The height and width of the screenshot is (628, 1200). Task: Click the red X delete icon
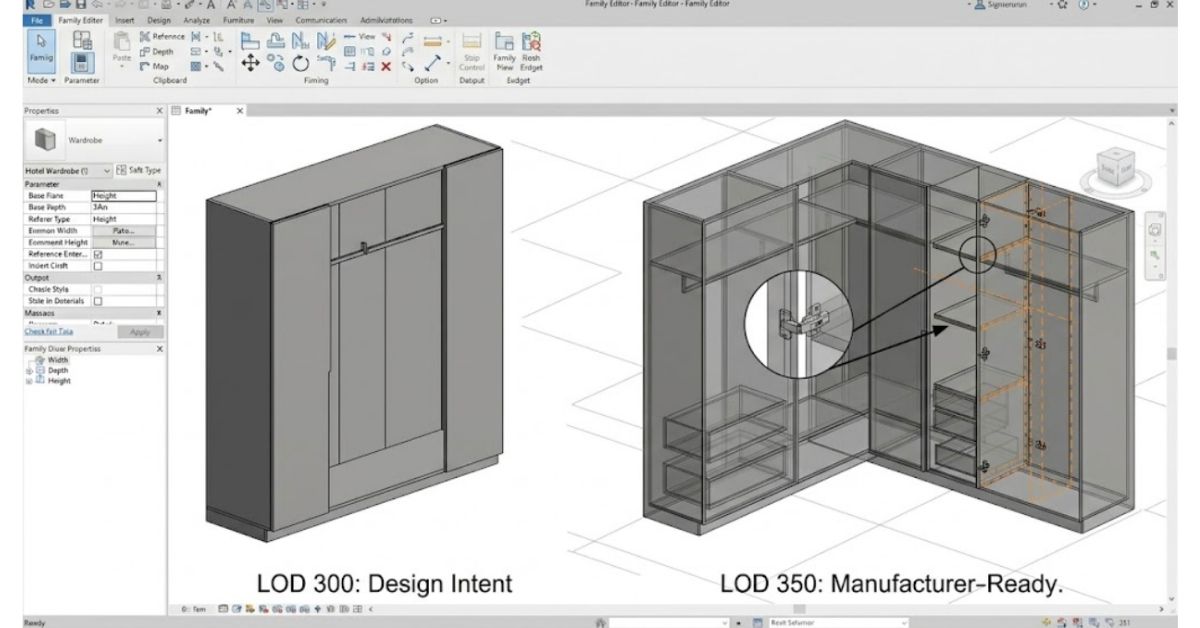click(x=385, y=66)
